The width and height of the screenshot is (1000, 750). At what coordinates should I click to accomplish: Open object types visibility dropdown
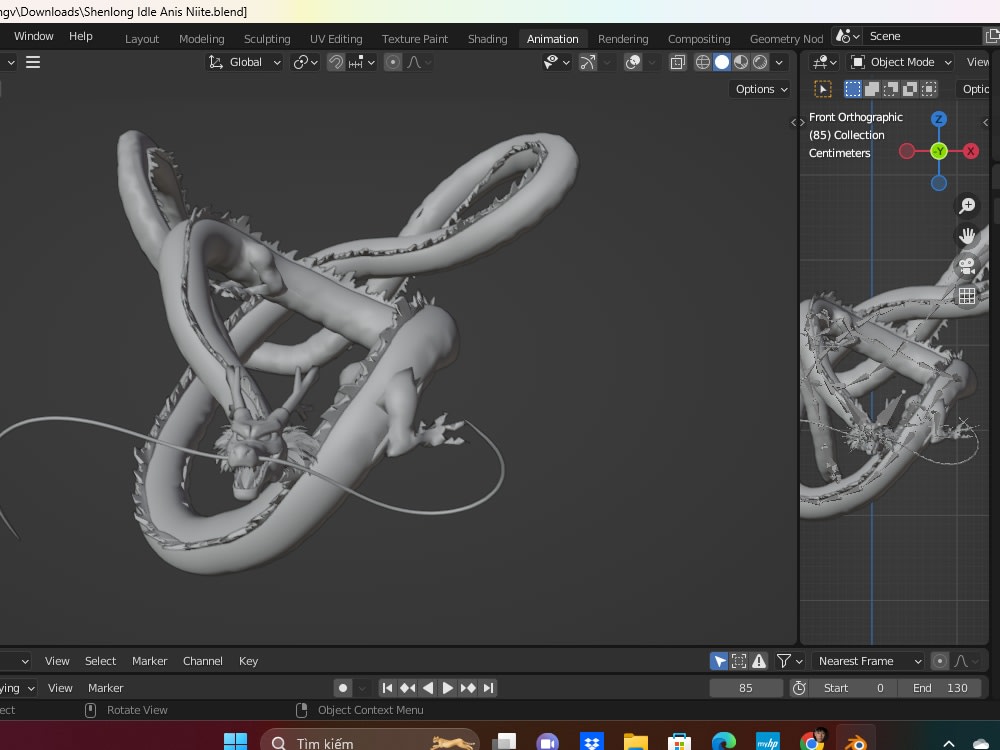pyautogui.click(x=556, y=62)
